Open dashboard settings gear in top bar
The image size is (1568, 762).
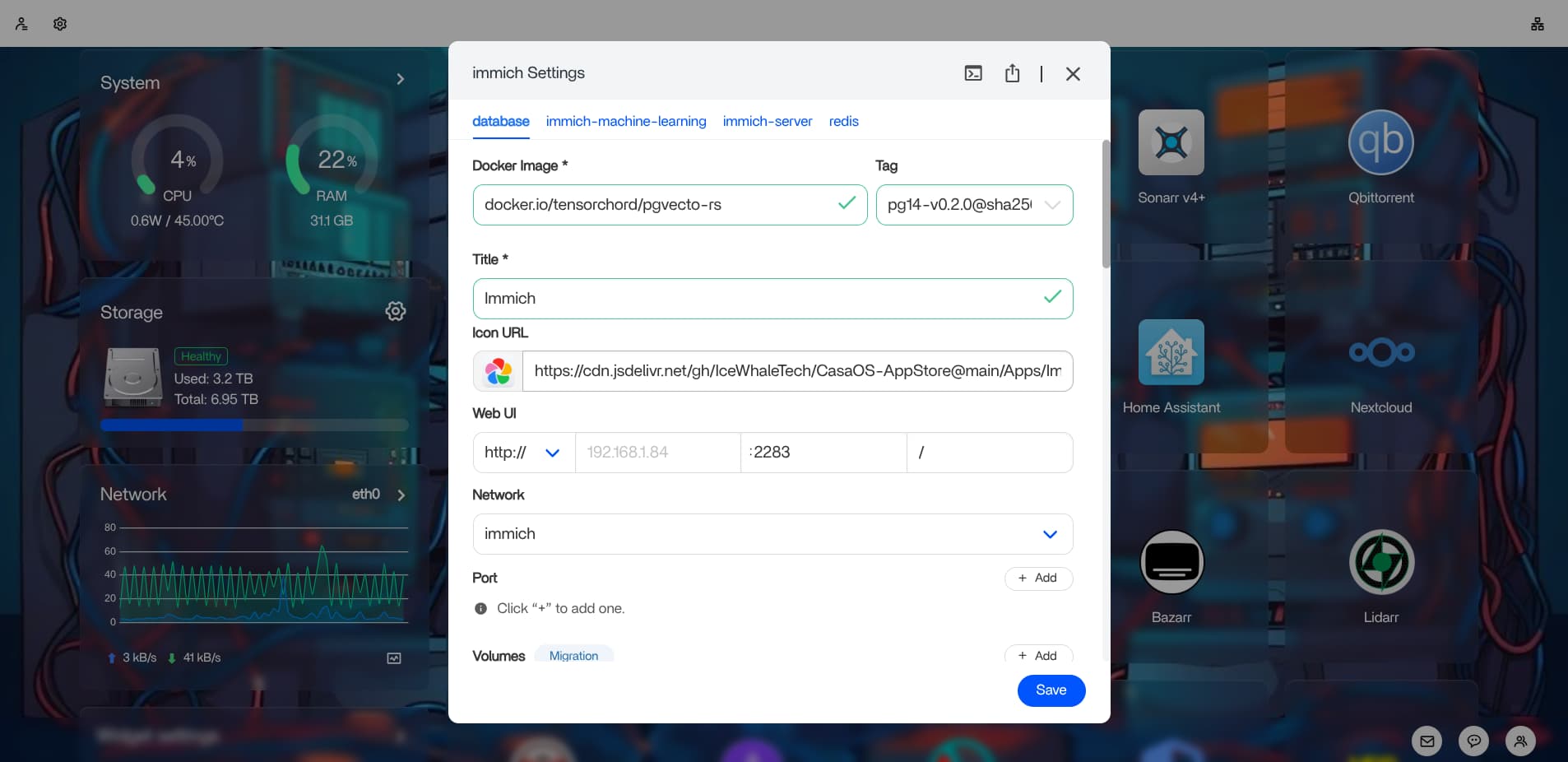[x=60, y=24]
